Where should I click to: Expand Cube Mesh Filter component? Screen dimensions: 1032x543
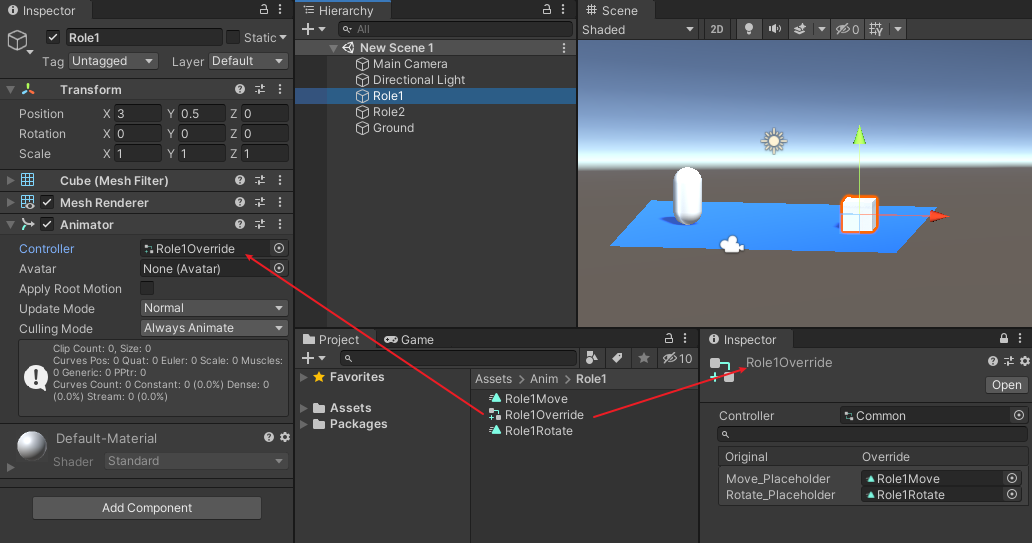(x=11, y=180)
